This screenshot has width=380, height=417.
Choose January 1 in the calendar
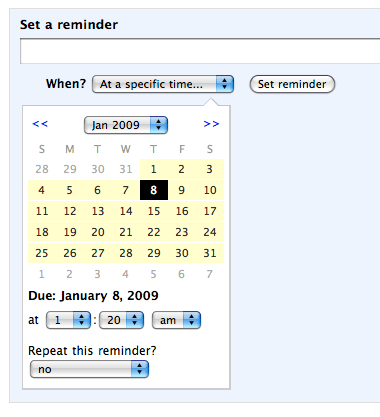coord(154,169)
